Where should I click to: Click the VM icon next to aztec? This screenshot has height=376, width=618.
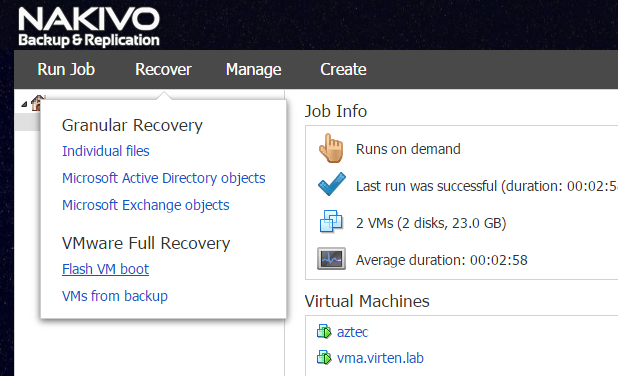pyautogui.click(x=324, y=331)
